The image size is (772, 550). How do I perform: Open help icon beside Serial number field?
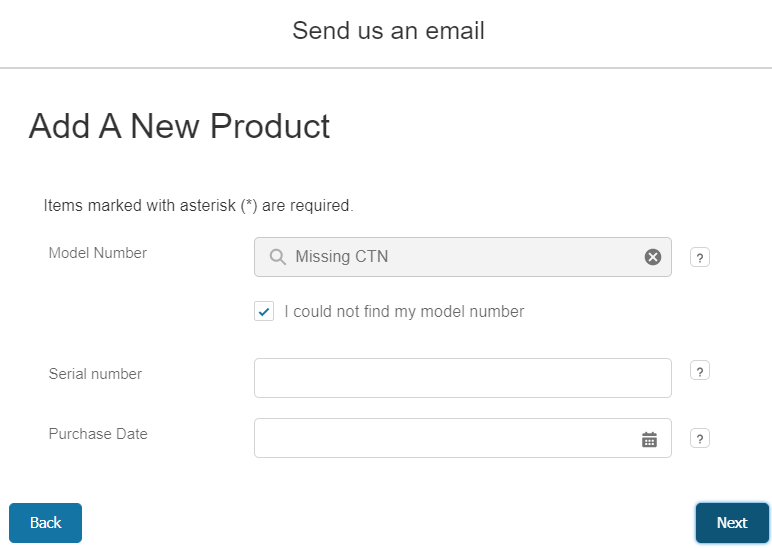pyautogui.click(x=700, y=371)
